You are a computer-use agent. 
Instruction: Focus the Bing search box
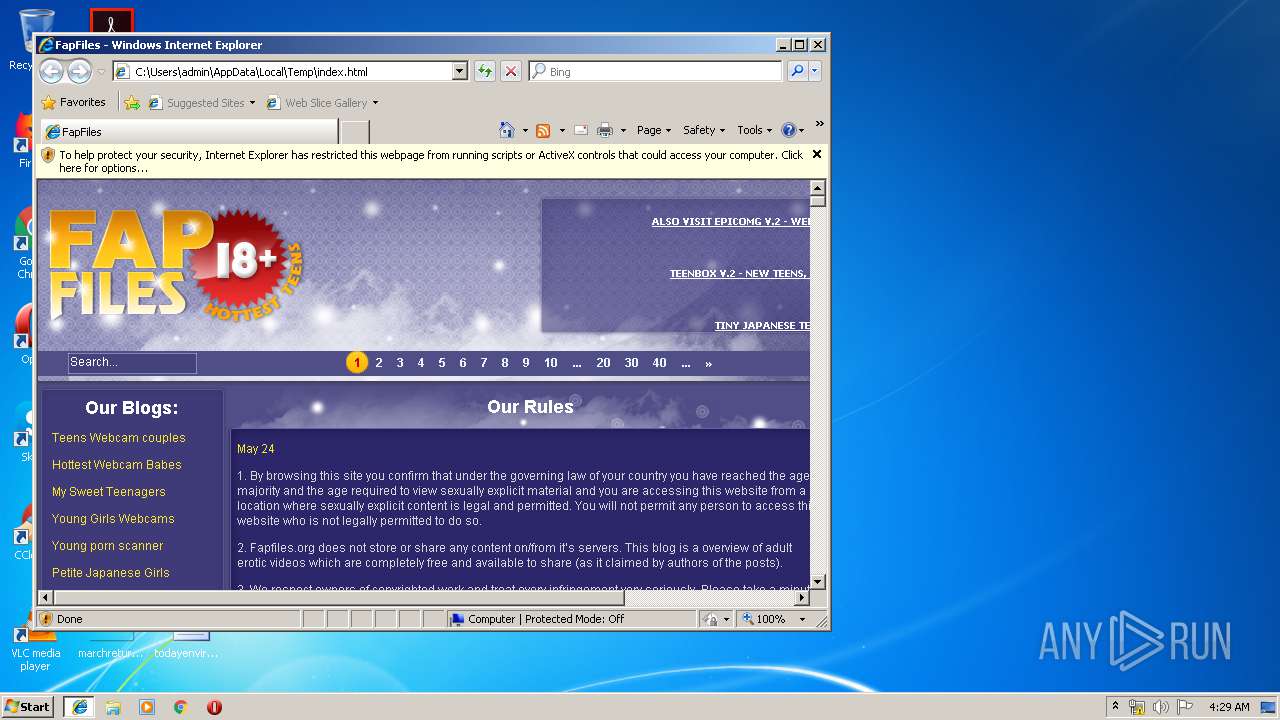[x=655, y=71]
